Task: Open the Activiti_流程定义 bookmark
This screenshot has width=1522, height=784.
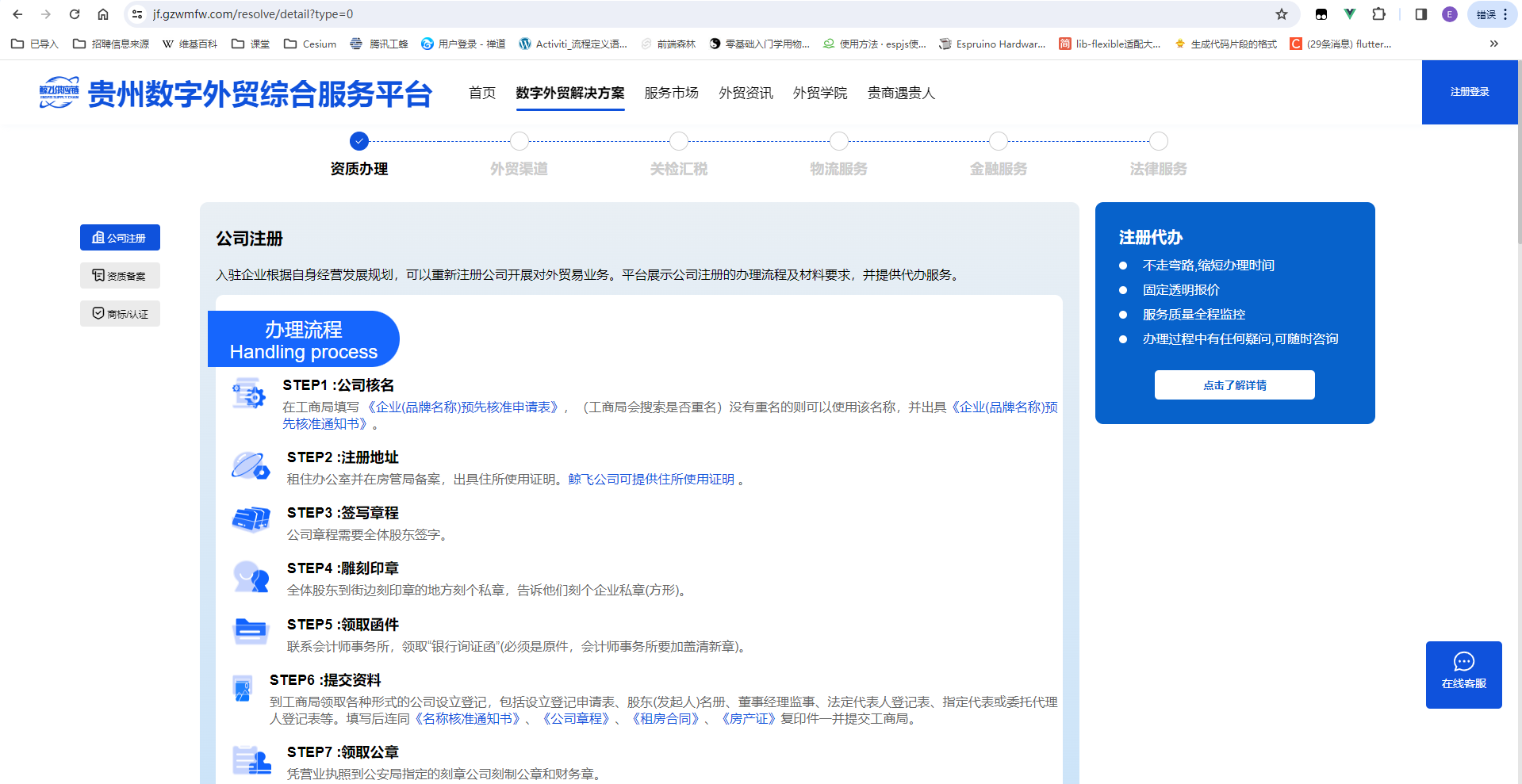Action: coord(573,44)
